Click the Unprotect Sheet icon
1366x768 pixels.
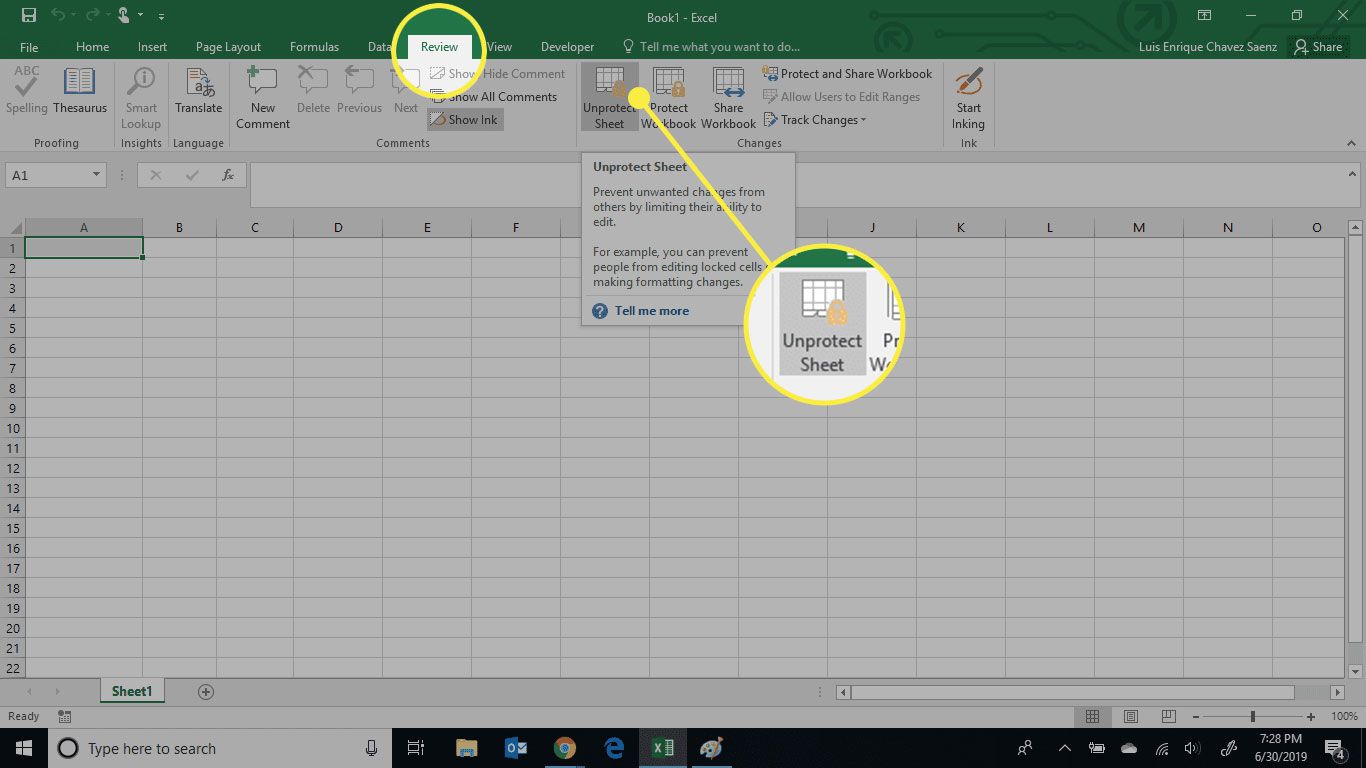(x=609, y=95)
